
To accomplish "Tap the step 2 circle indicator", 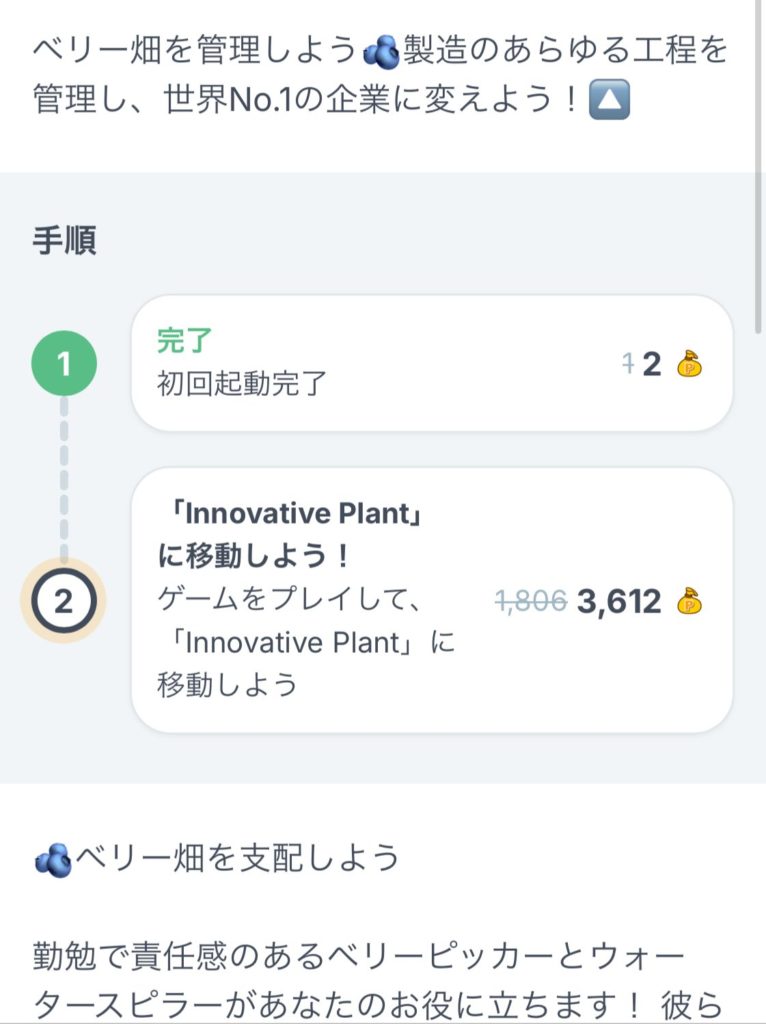I will 64,602.
